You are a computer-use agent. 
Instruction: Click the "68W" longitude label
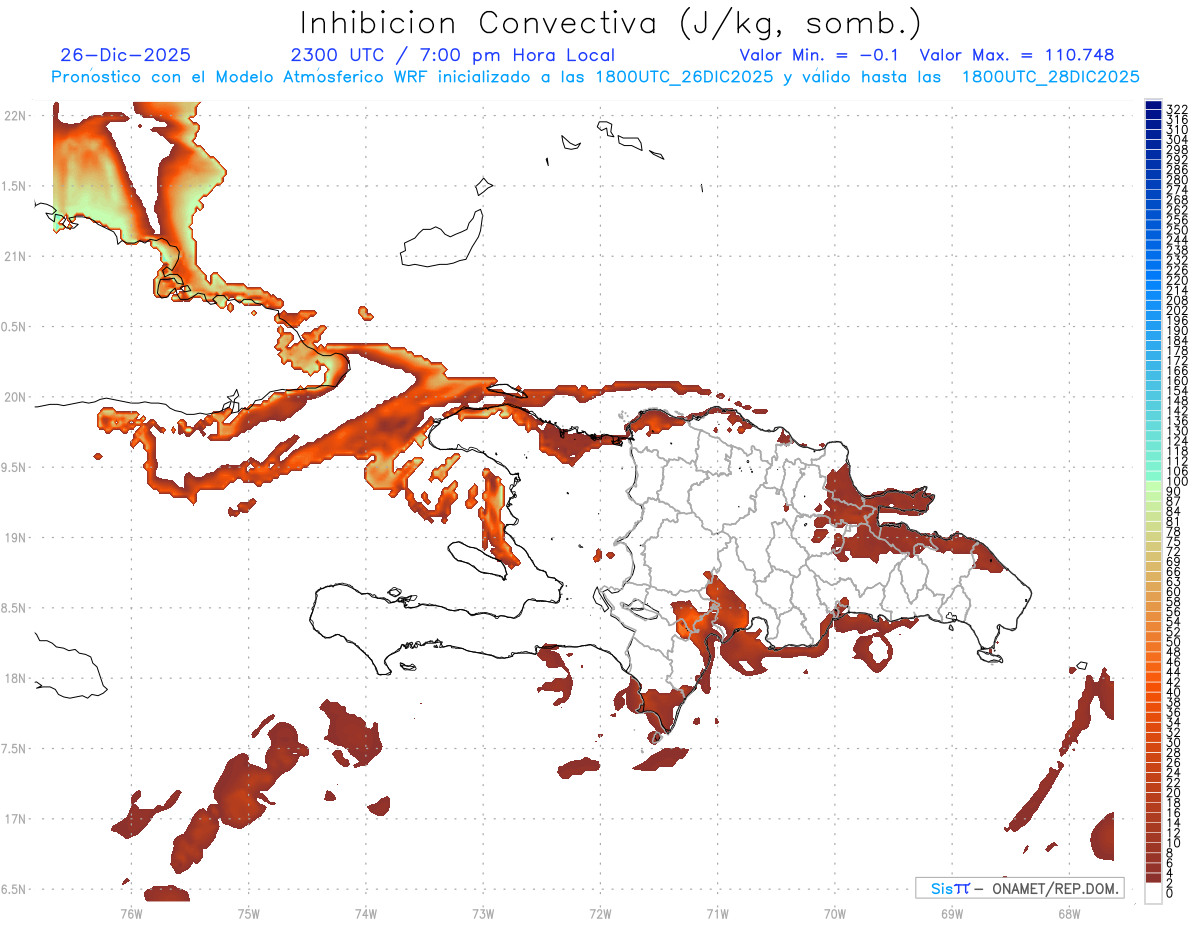[1069, 912]
